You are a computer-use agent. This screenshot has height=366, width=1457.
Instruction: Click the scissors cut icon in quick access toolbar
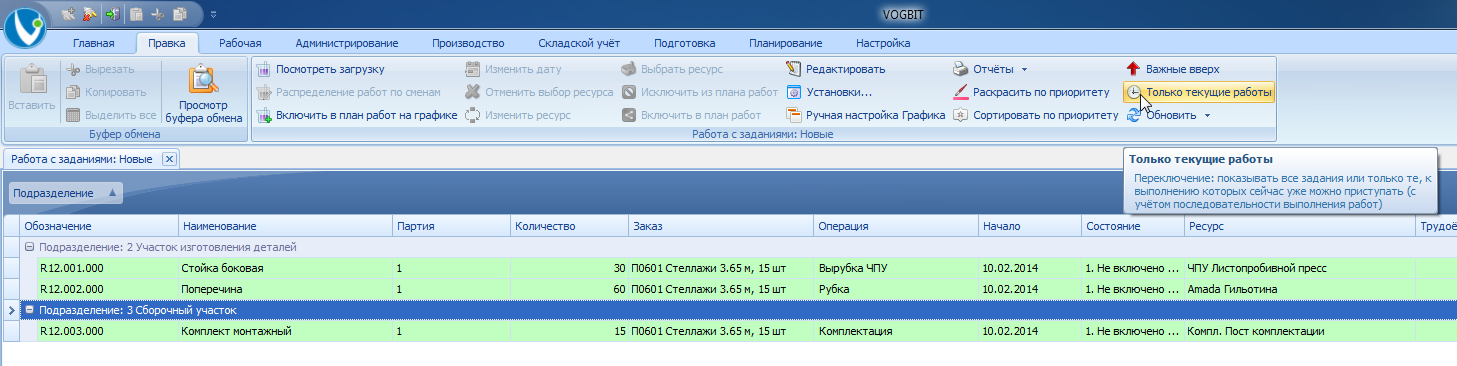pos(157,14)
